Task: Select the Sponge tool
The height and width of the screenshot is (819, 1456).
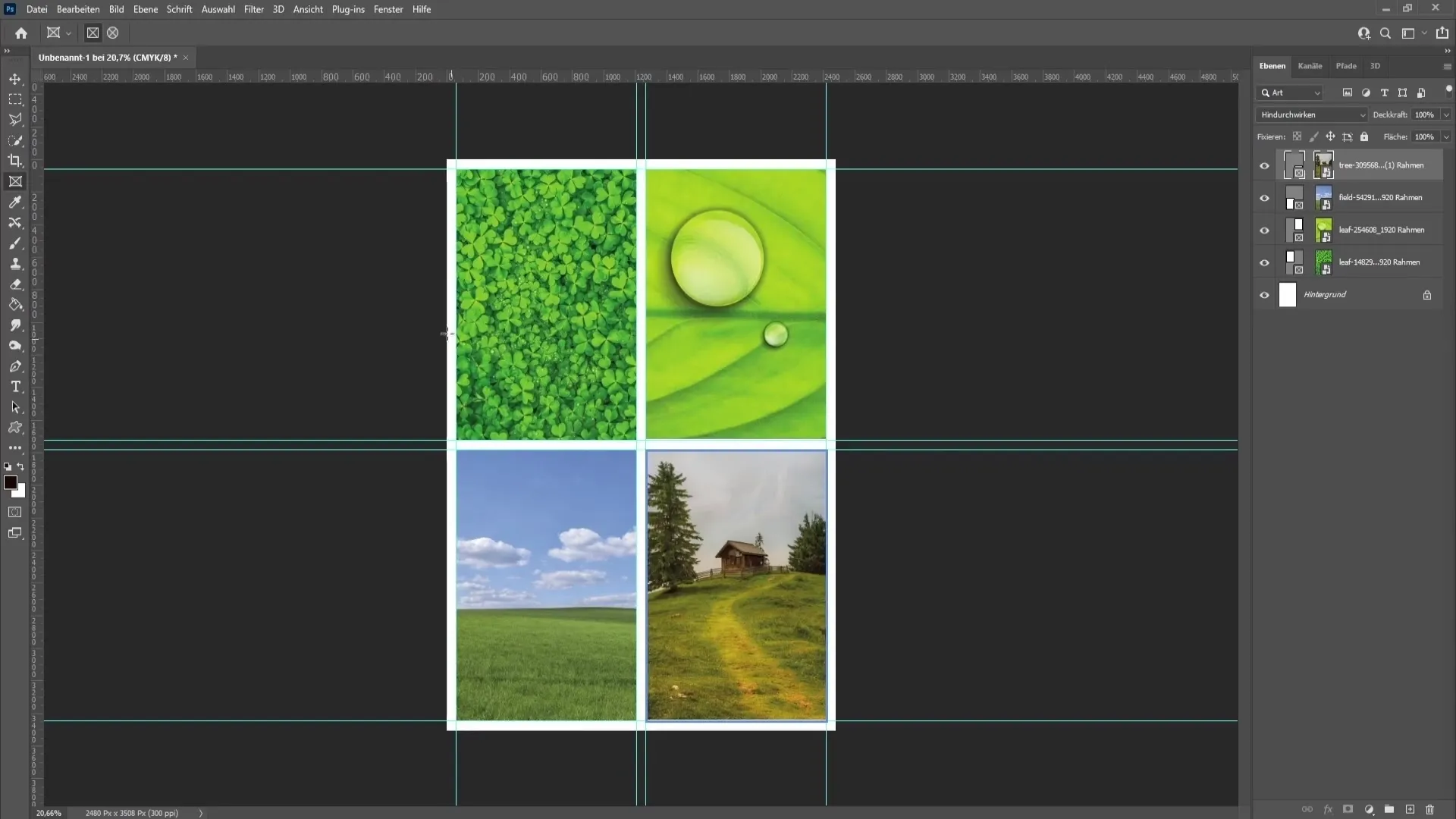Action: coord(15,345)
